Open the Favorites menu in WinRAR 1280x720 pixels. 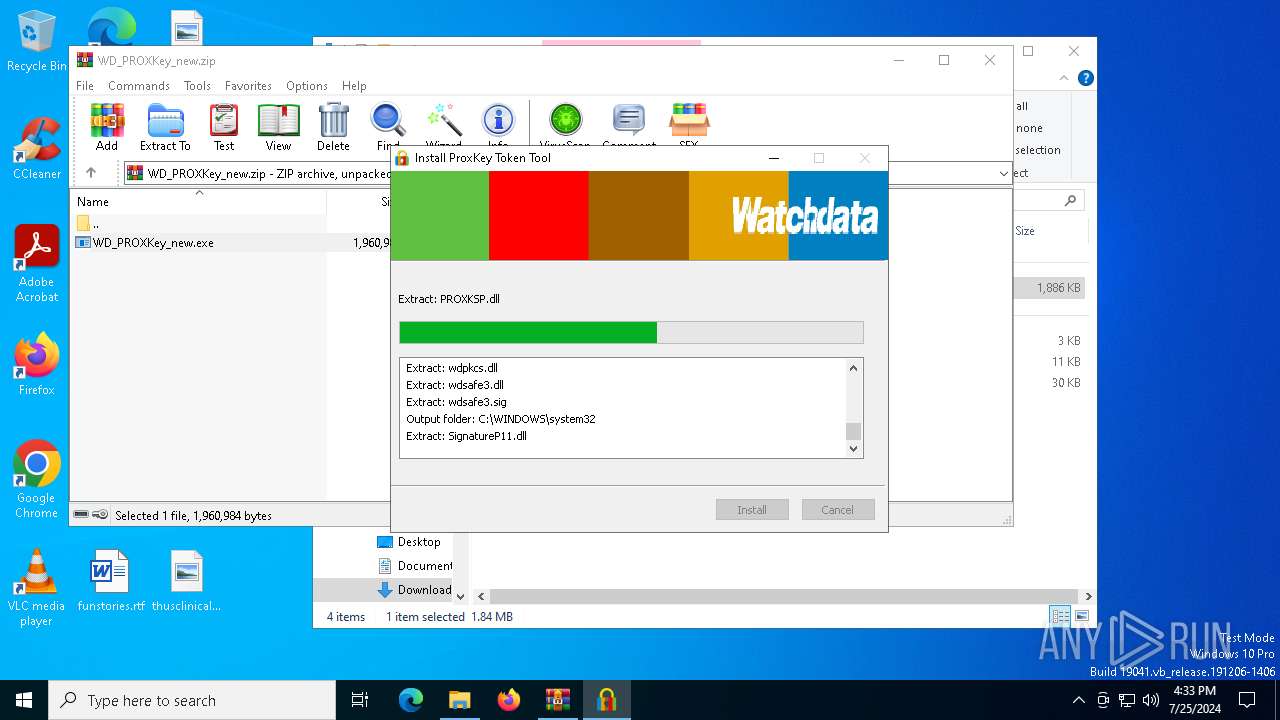pos(248,86)
